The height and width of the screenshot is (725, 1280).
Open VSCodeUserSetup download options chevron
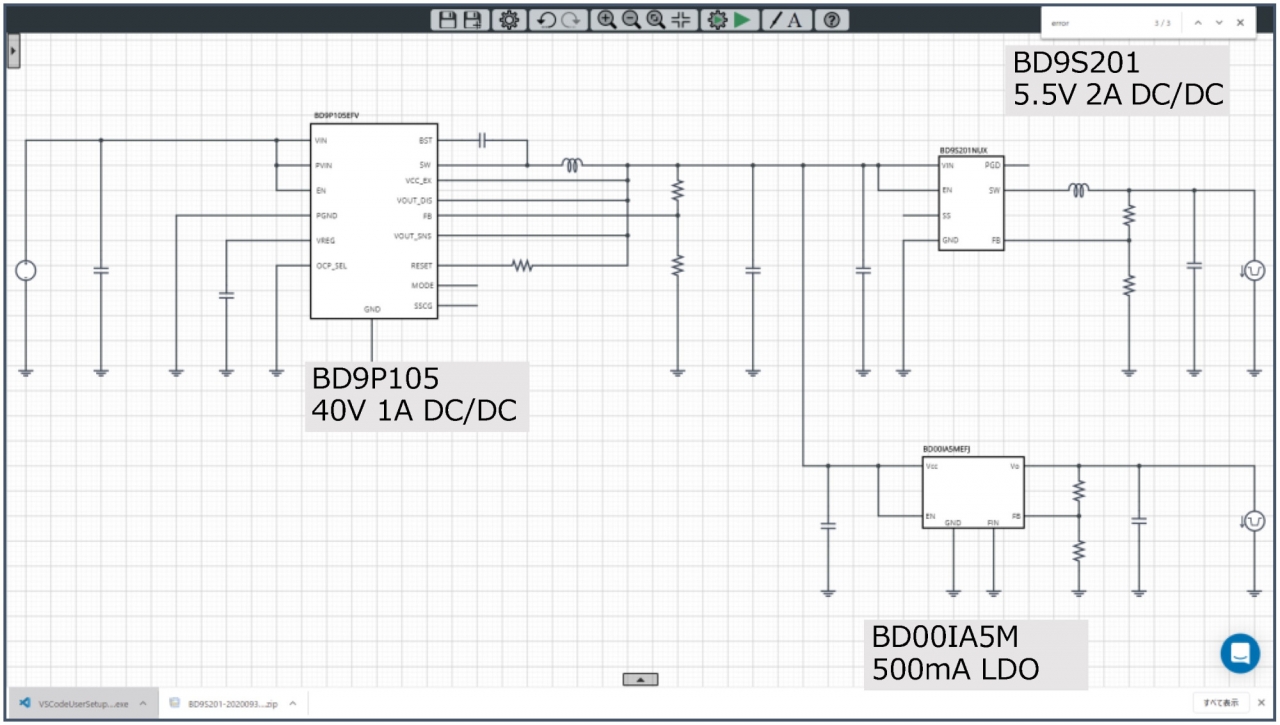(x=142, y=704)
